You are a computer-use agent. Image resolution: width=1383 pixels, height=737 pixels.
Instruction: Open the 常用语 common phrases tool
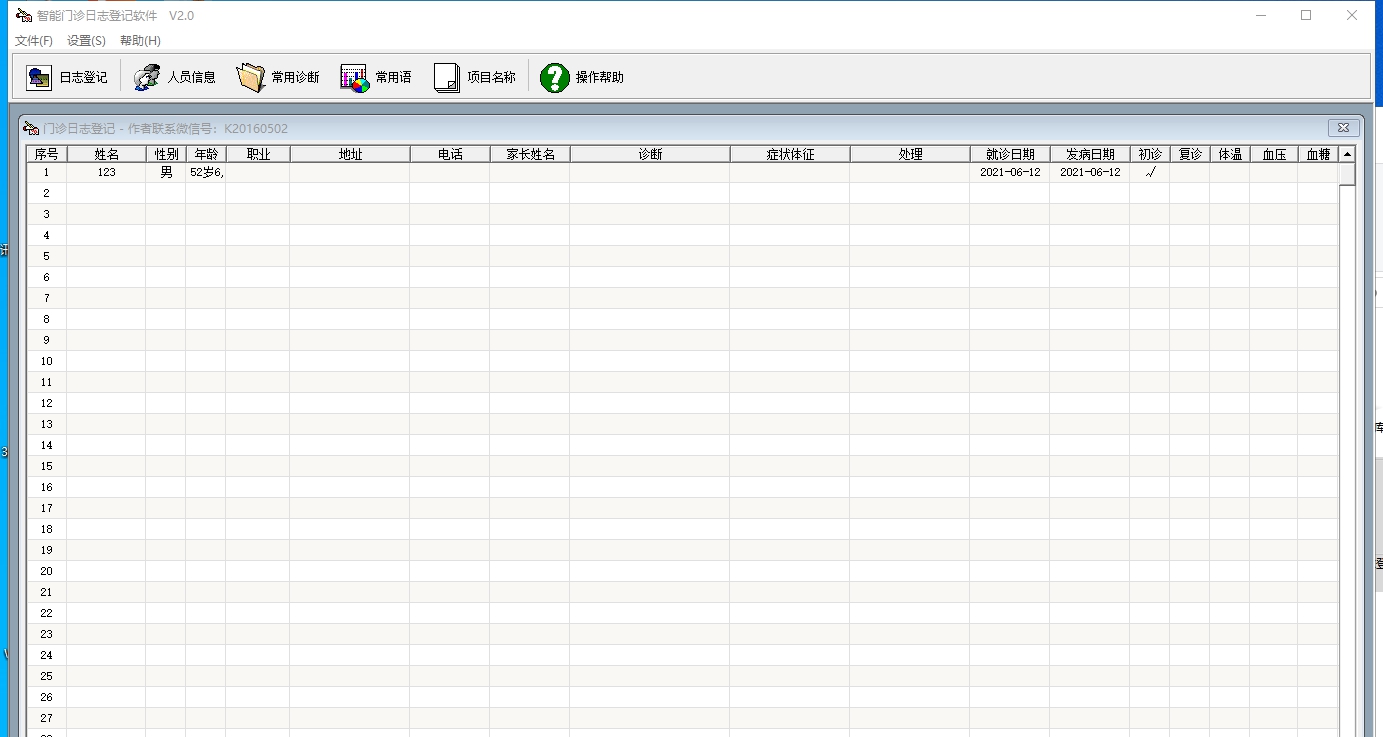coord(376,77)
